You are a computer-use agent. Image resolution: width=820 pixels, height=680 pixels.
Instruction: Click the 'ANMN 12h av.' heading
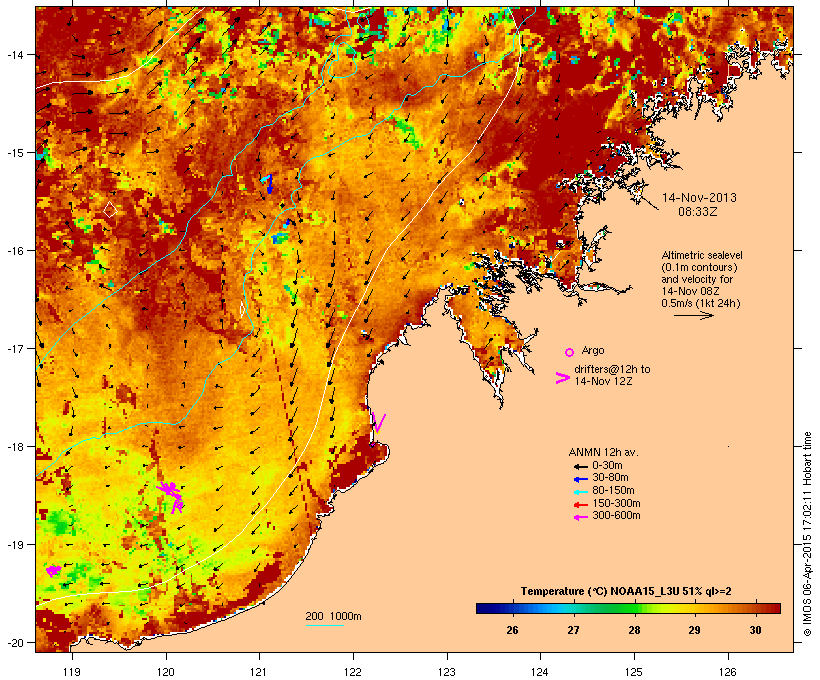[603, 452]
